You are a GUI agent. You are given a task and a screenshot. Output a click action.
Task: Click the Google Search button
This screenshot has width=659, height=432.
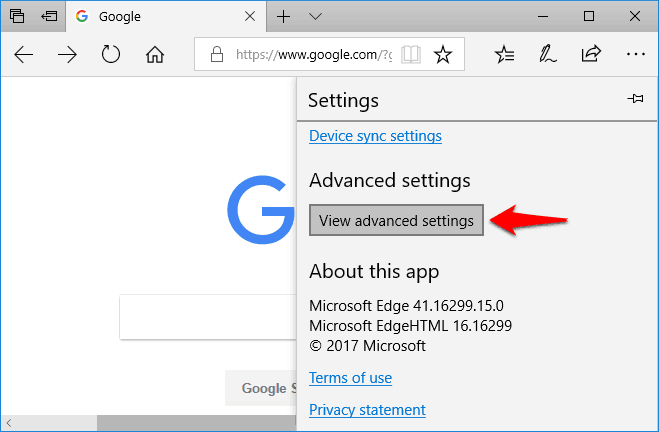[261, 388]
